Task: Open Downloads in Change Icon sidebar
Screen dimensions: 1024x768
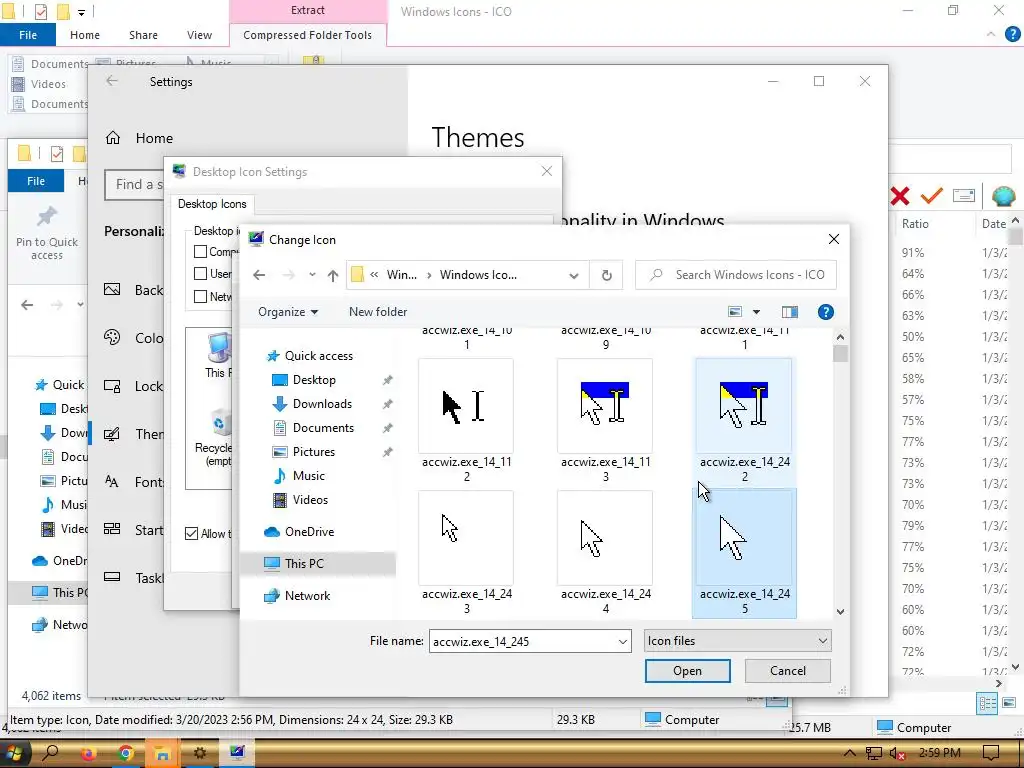Action: (x=322, y=404)
